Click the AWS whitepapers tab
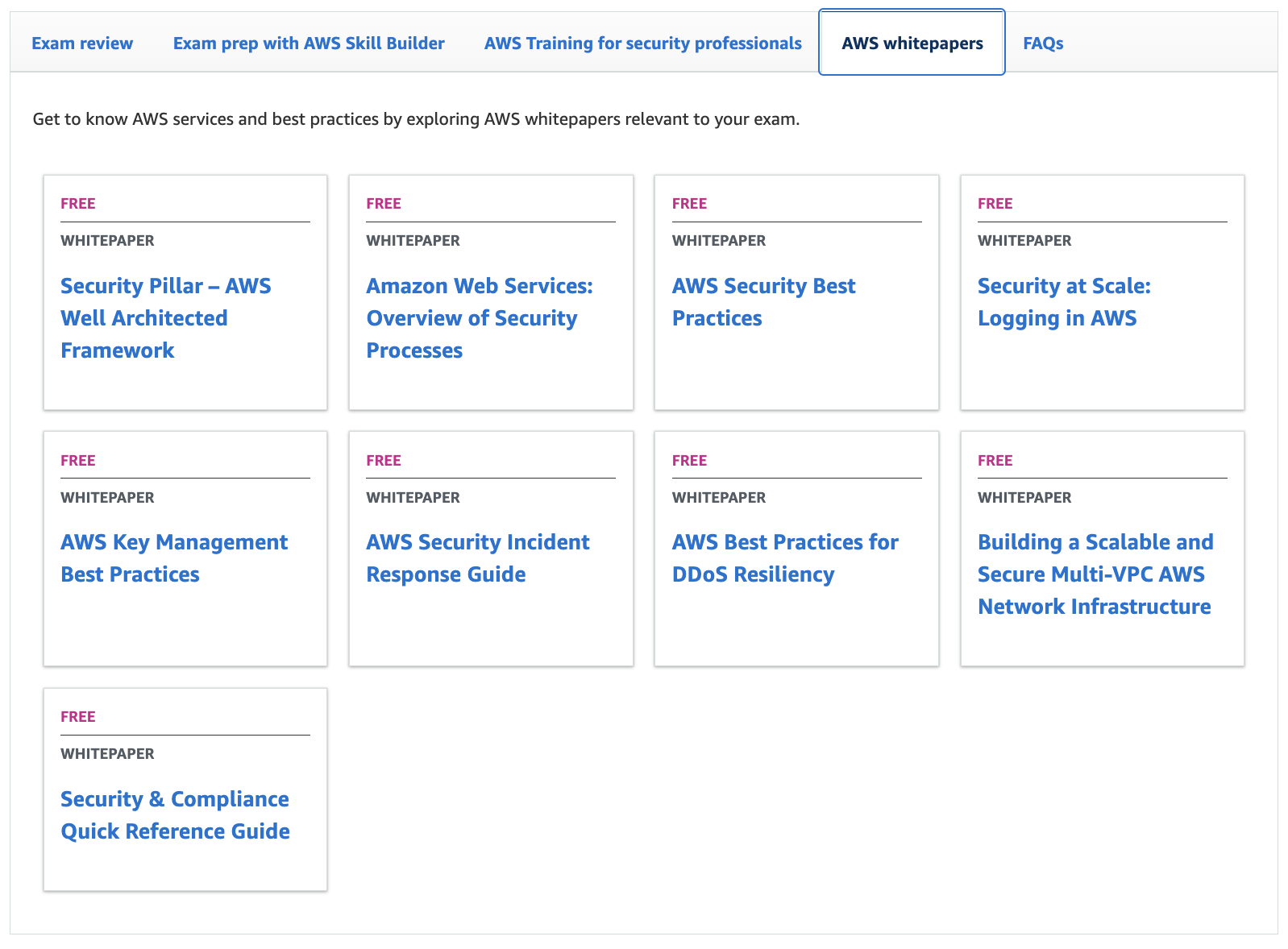 point(912,43)
